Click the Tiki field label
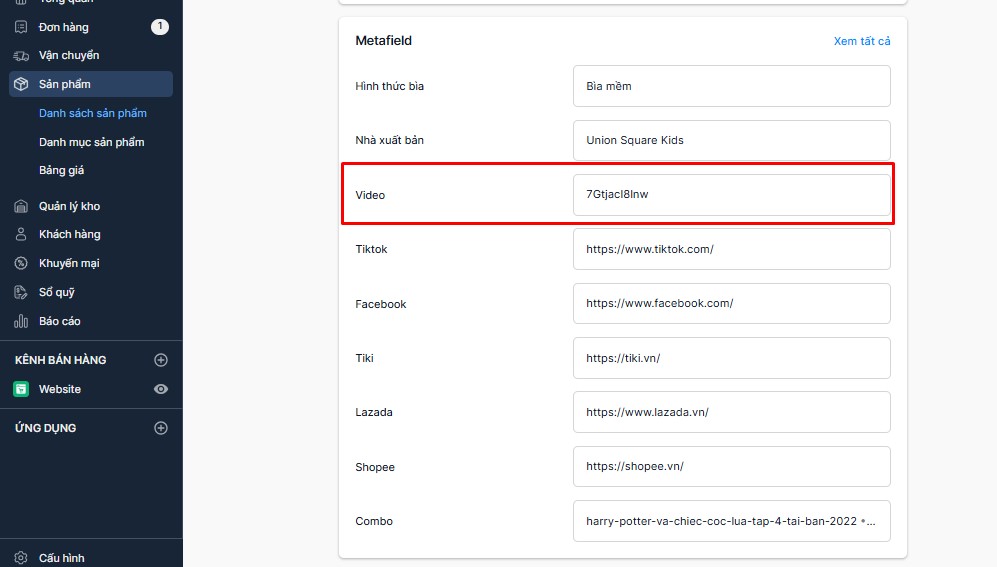 (364, 359)
